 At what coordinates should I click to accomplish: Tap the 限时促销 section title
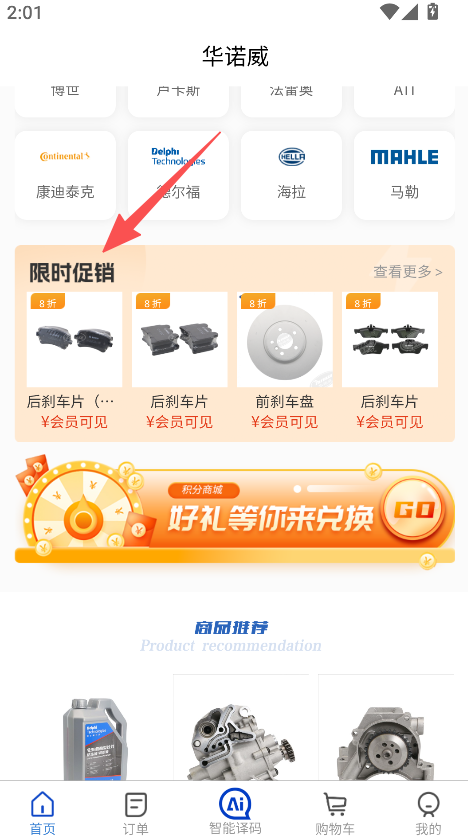(x=72, y=273)
